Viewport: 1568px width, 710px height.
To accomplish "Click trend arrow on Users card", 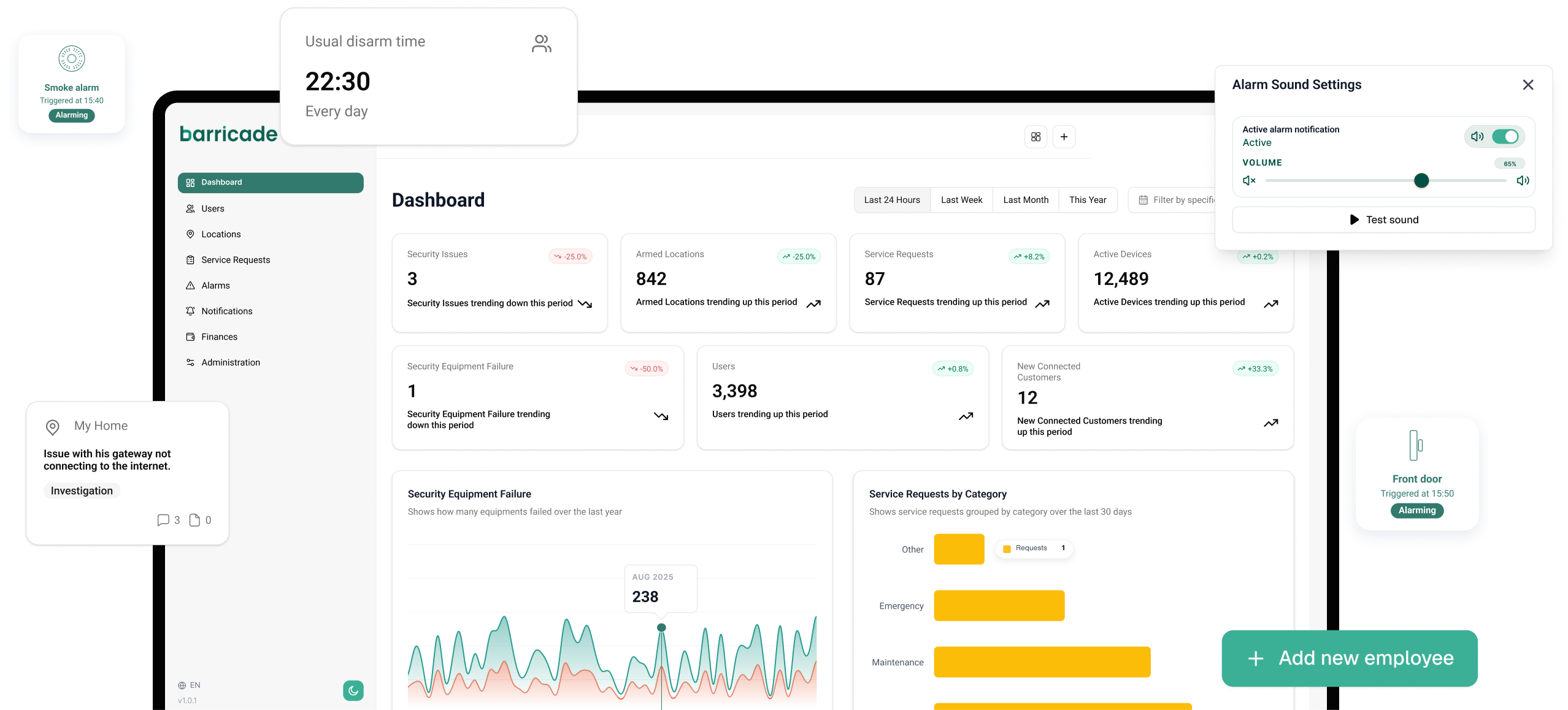I will coord(966,416).
